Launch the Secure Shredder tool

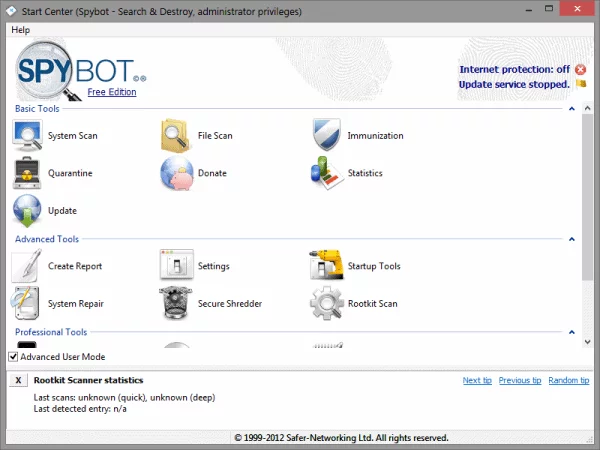(177, 304)
